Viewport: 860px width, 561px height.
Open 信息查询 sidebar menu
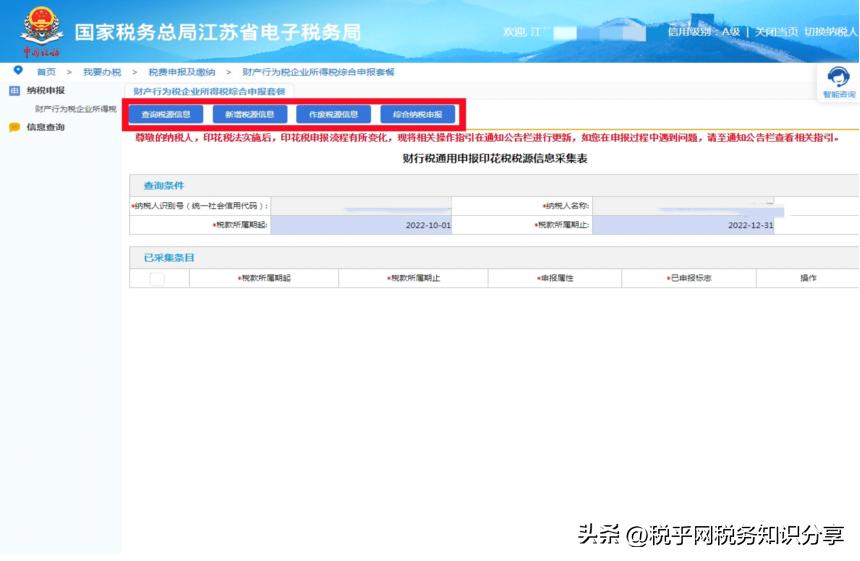click(x=46, y=127)
